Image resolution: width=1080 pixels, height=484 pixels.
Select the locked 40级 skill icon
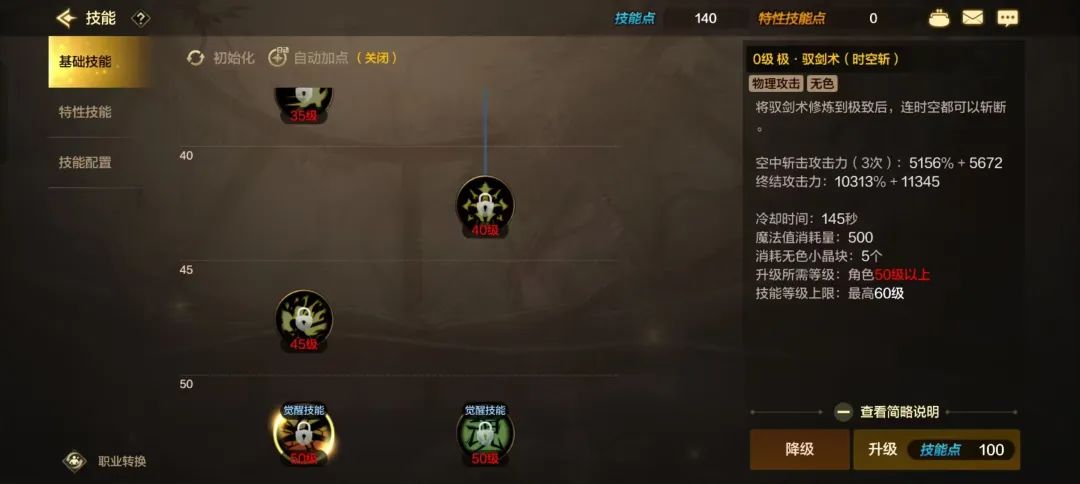485,205
